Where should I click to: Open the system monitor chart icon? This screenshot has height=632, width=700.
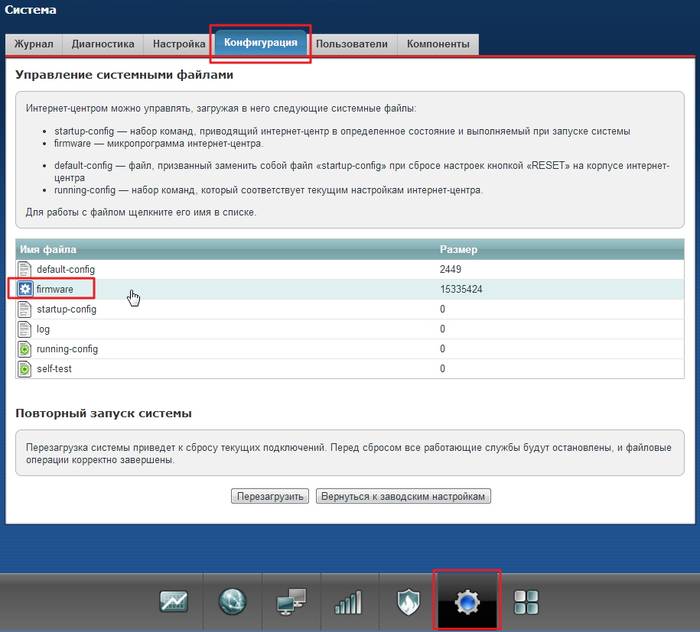(x=174, y=601)
